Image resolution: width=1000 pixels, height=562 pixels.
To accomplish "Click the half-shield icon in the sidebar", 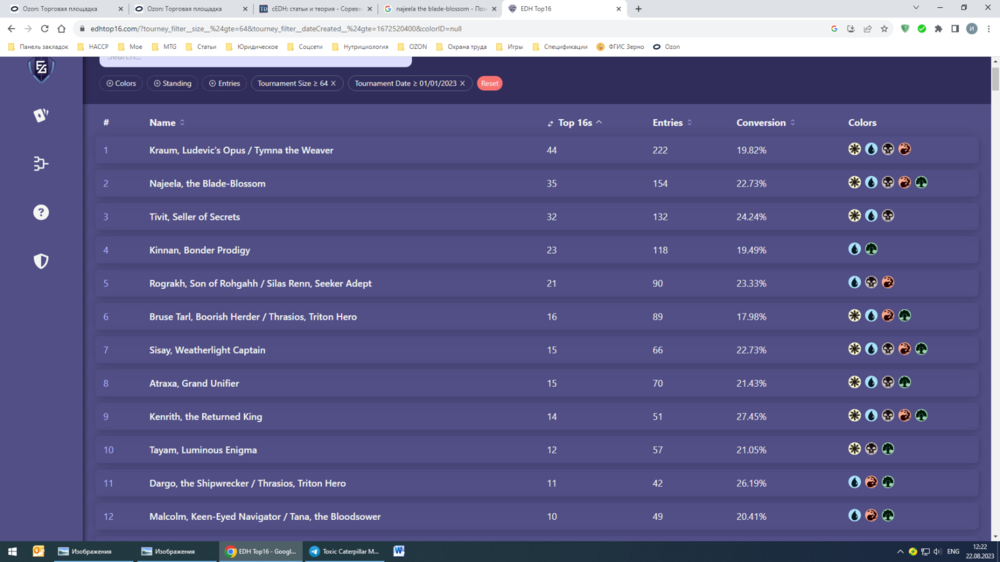I will pos(41,261).
